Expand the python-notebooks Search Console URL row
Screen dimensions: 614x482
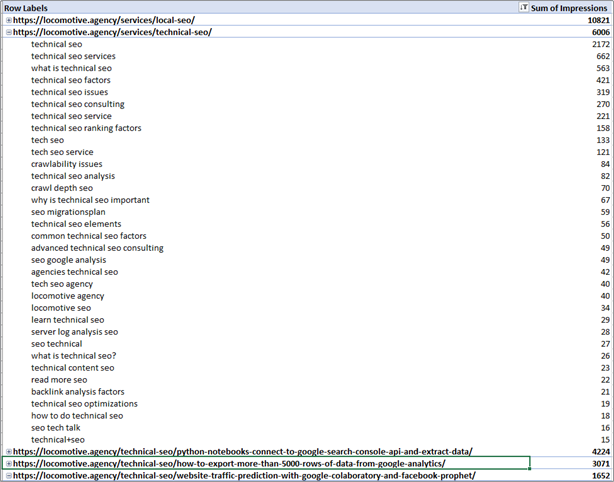9,452
